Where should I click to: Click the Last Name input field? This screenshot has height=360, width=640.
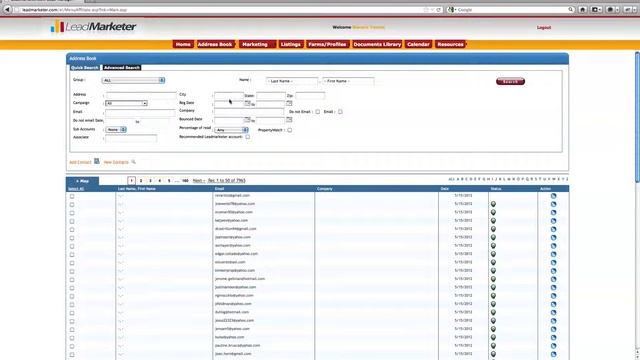point(292,81)
